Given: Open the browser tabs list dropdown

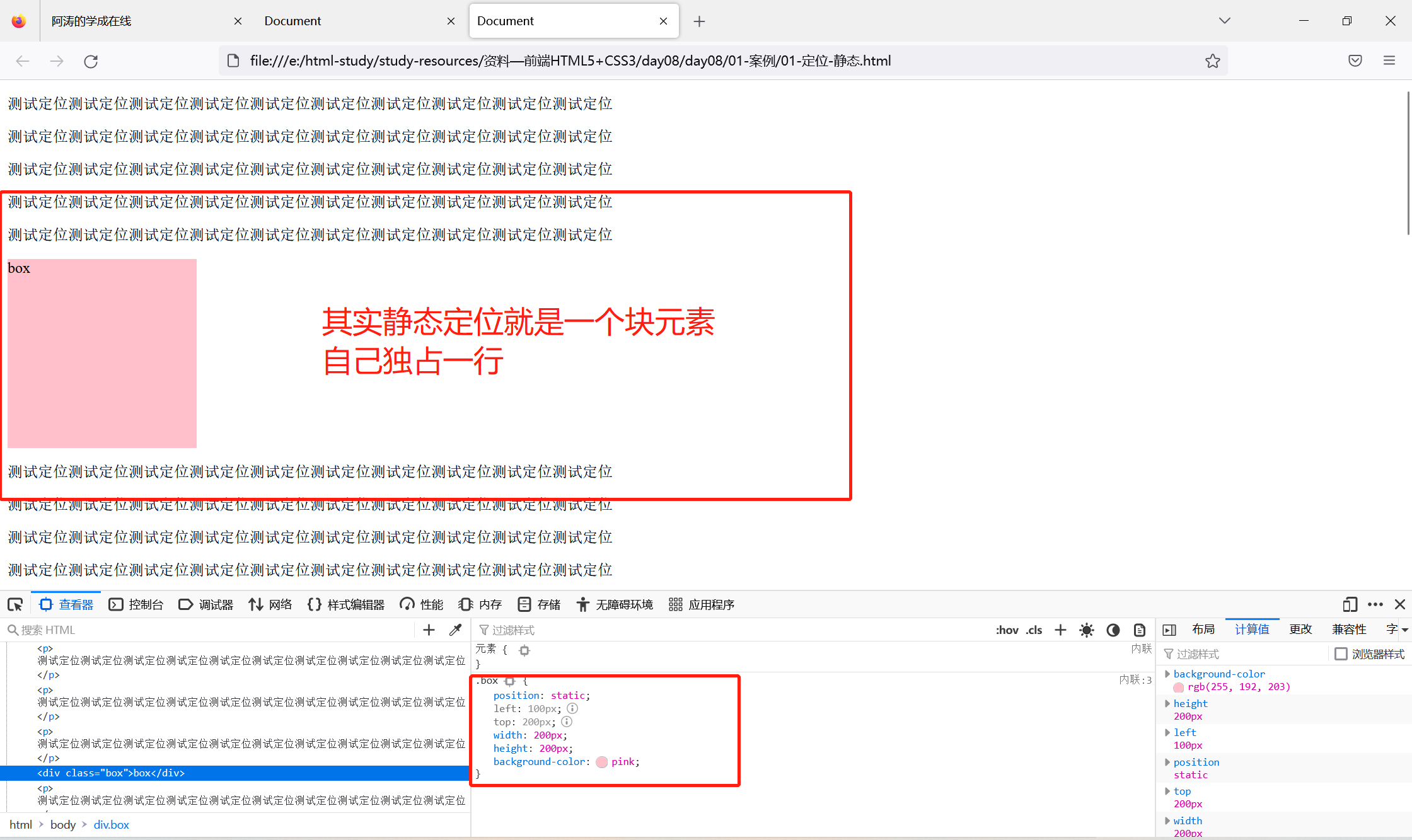Looking at the screenshot, I should click(1224, 21).
